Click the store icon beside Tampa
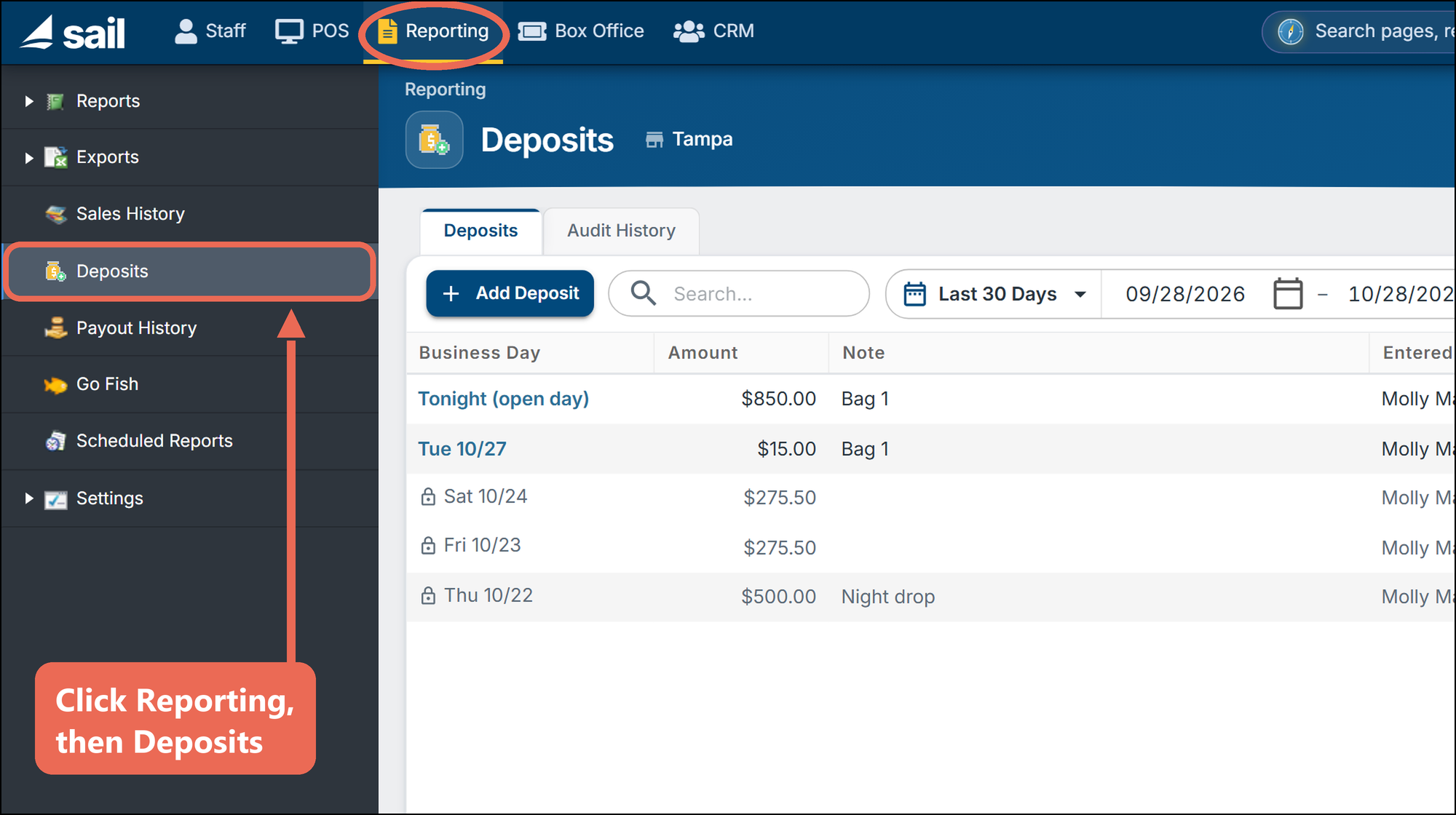Viewport: 1456px width, 815px height. click(654, 140)
